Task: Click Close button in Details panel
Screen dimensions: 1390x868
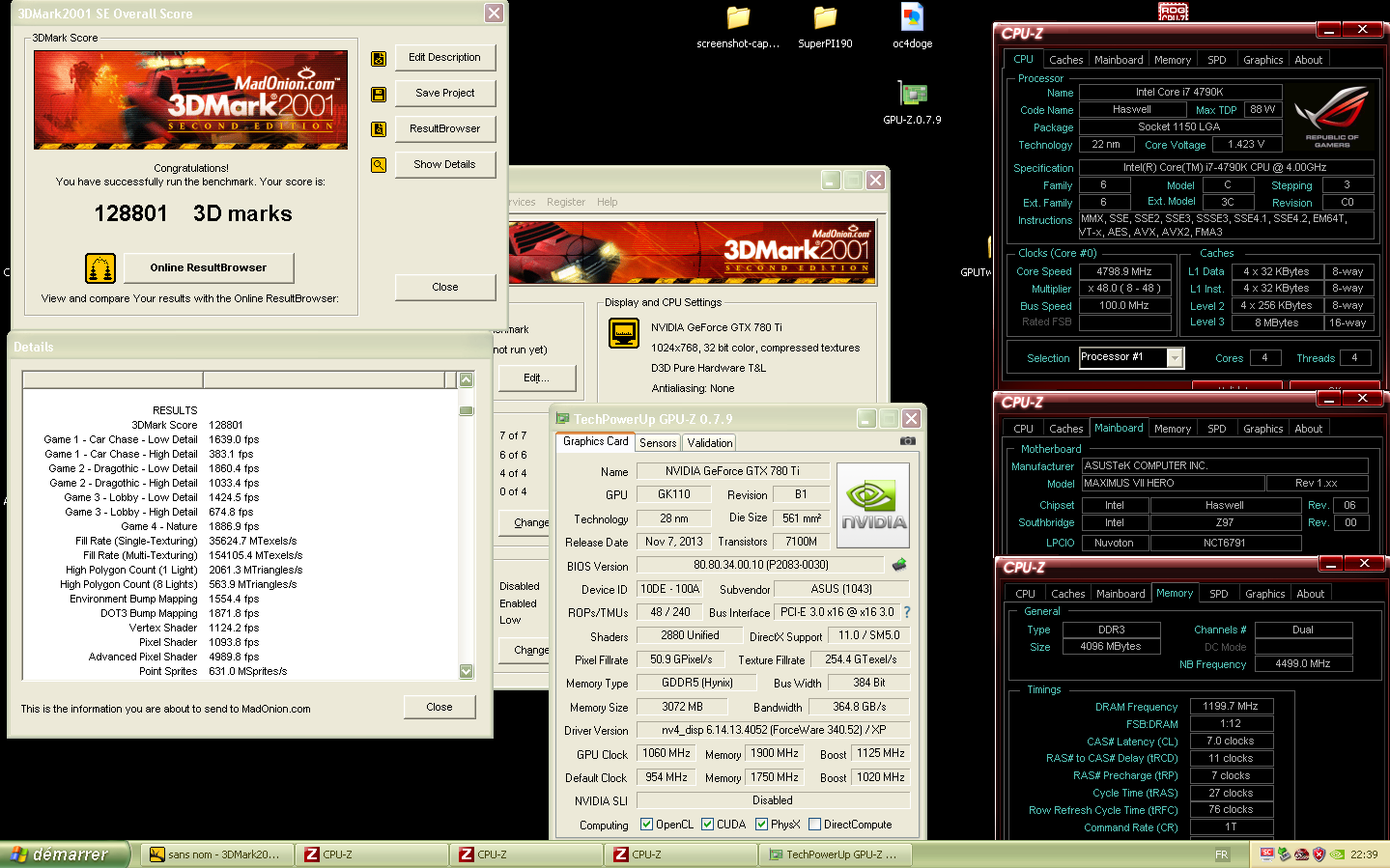Action: (440, 707)
